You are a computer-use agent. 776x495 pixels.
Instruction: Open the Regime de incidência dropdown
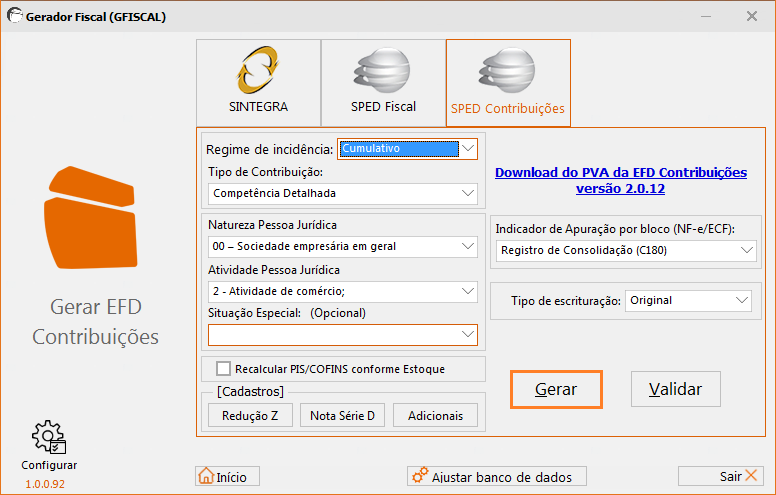pos(407,148)
